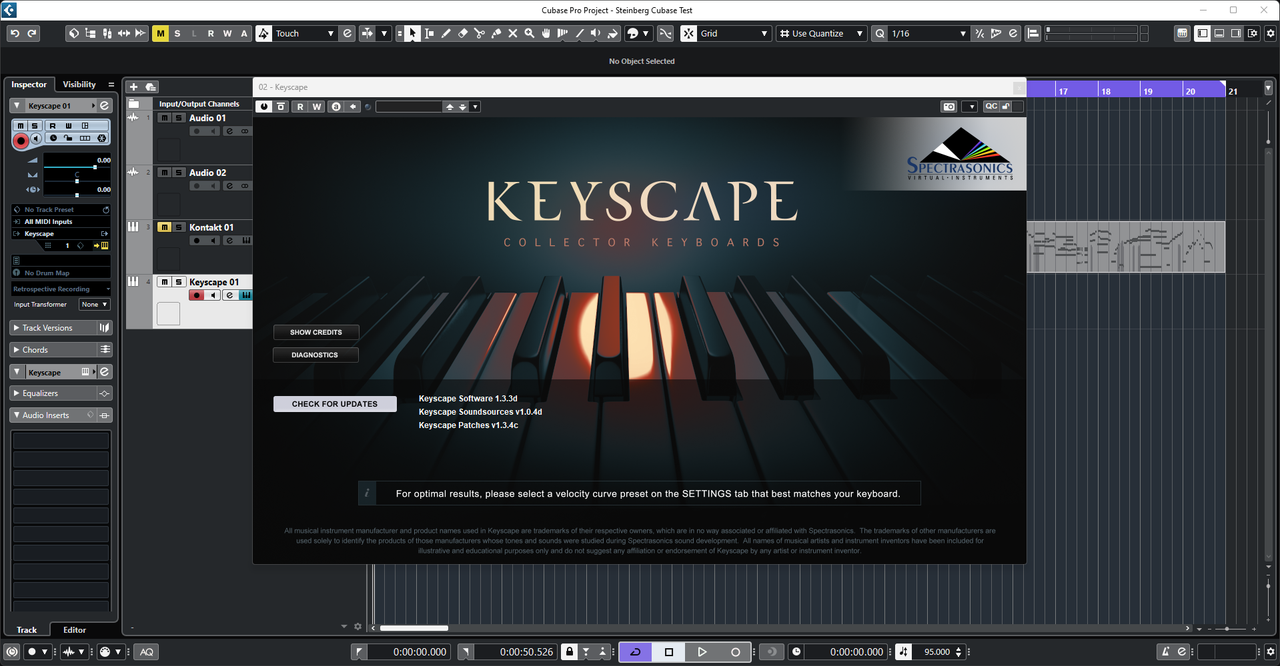This screenshot has width=1280, height=666.
Task: Toggle Record Enable on Keyscape 01 track
Action: pyautogui.click(x=197, y=295)
